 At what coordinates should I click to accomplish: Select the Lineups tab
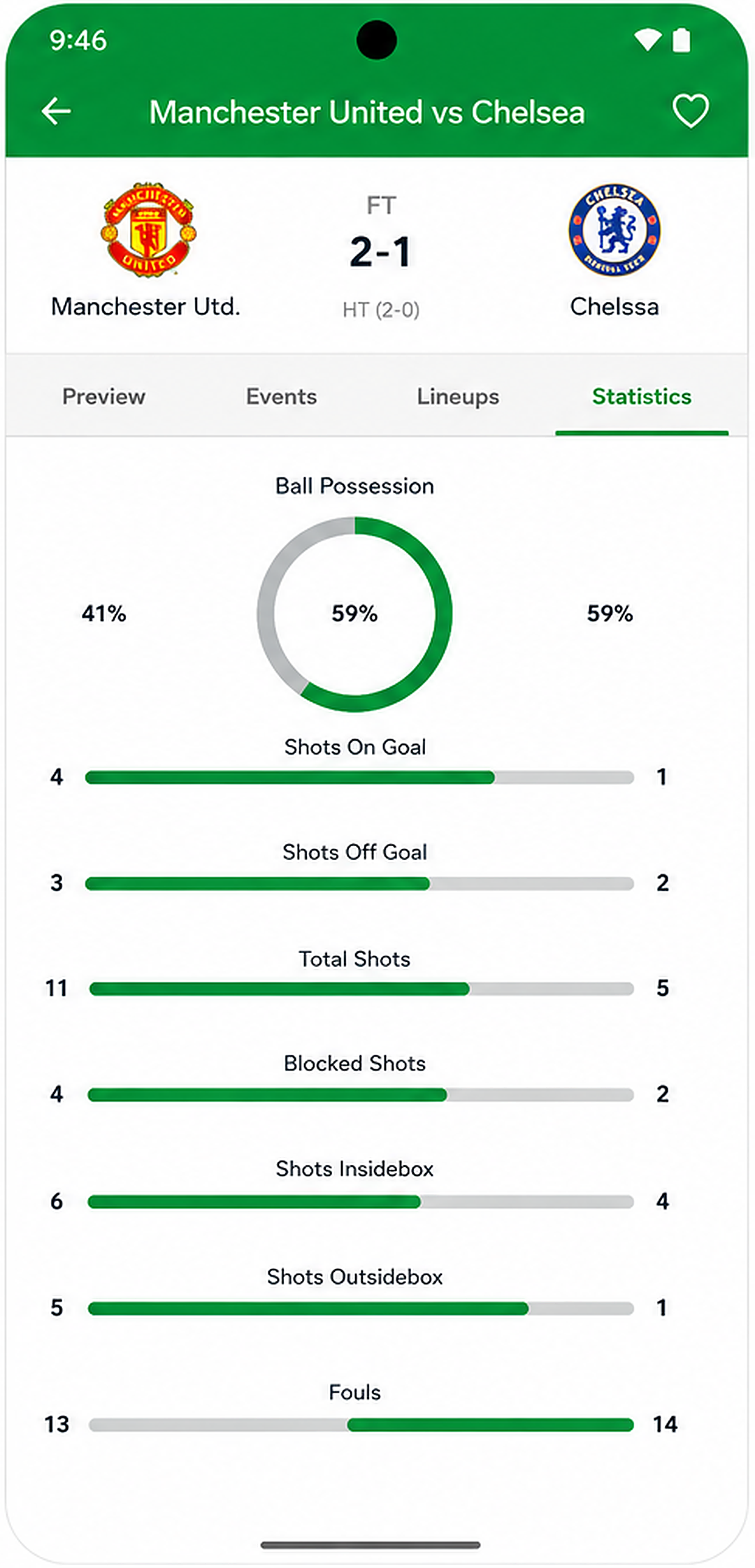458,396
